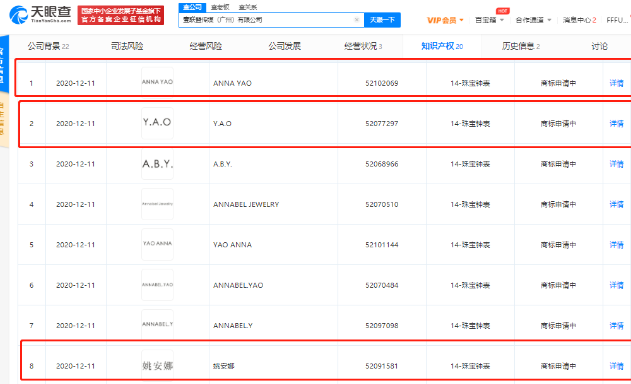Image resolution: width=631 pixels, height=384 pixels.
Task: Switch to the 历史信息 tab
Action: point(520,46)
